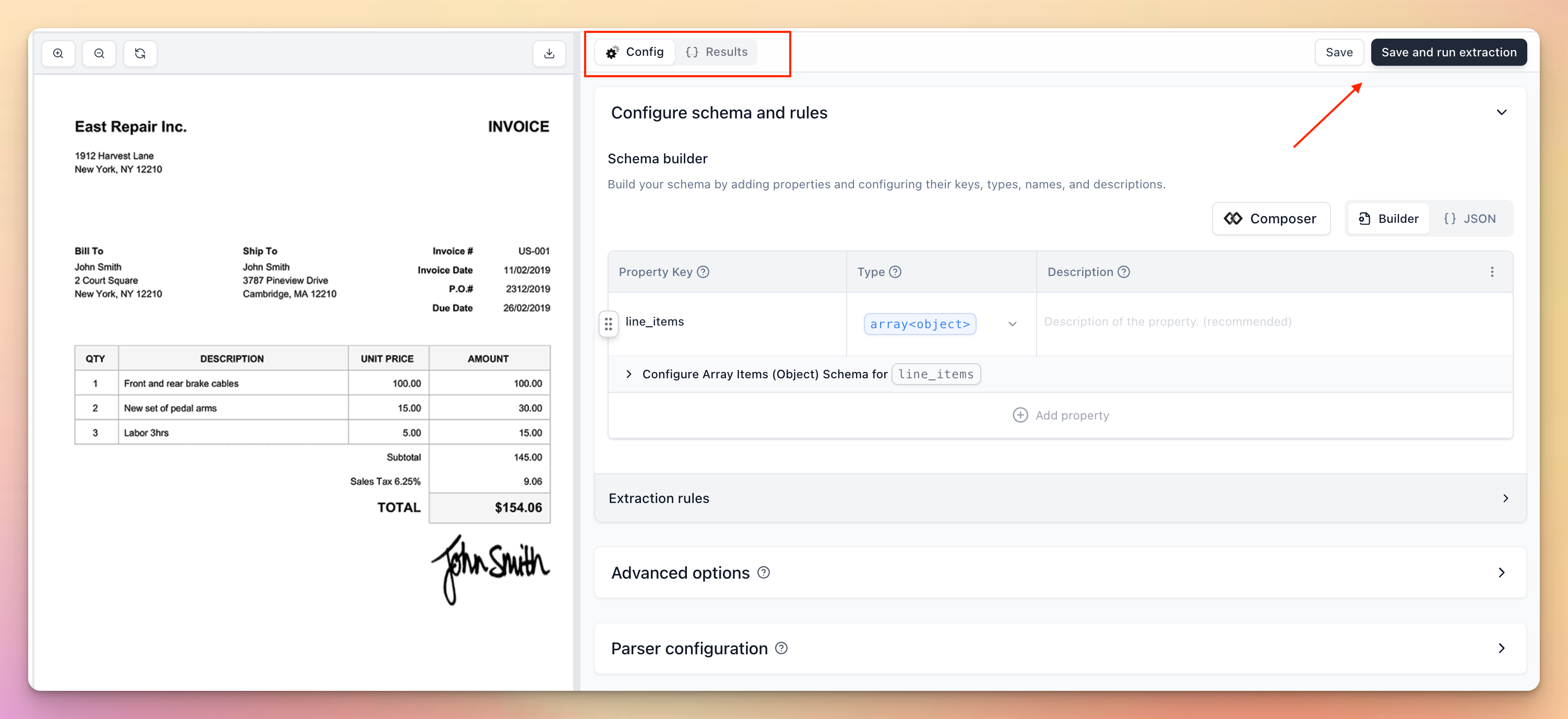This screenshot has width=1568, height=719.
Task: Click the rotate document icon
Action: (x=140, y=54)
